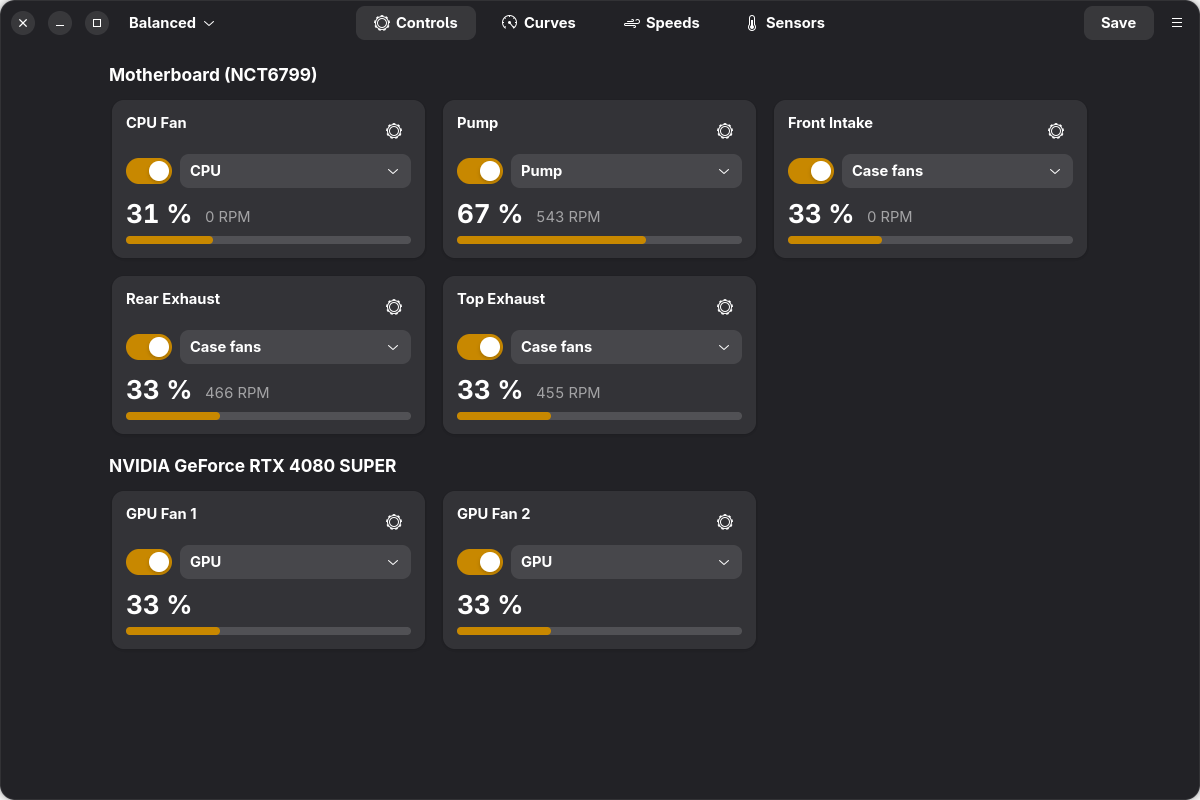1200x800 pixels.
Task: Click the "GPU Fan 1" card title
Action: click(x=161, y=514)
